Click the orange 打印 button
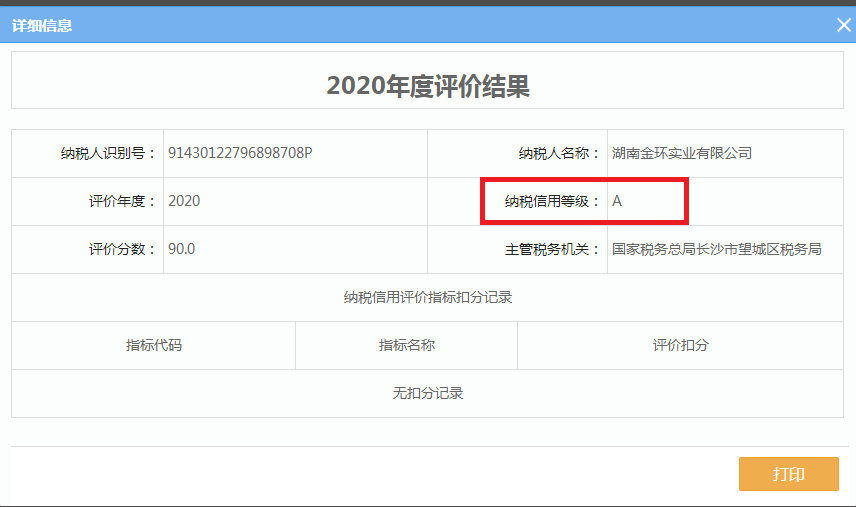 coord(788,474)
